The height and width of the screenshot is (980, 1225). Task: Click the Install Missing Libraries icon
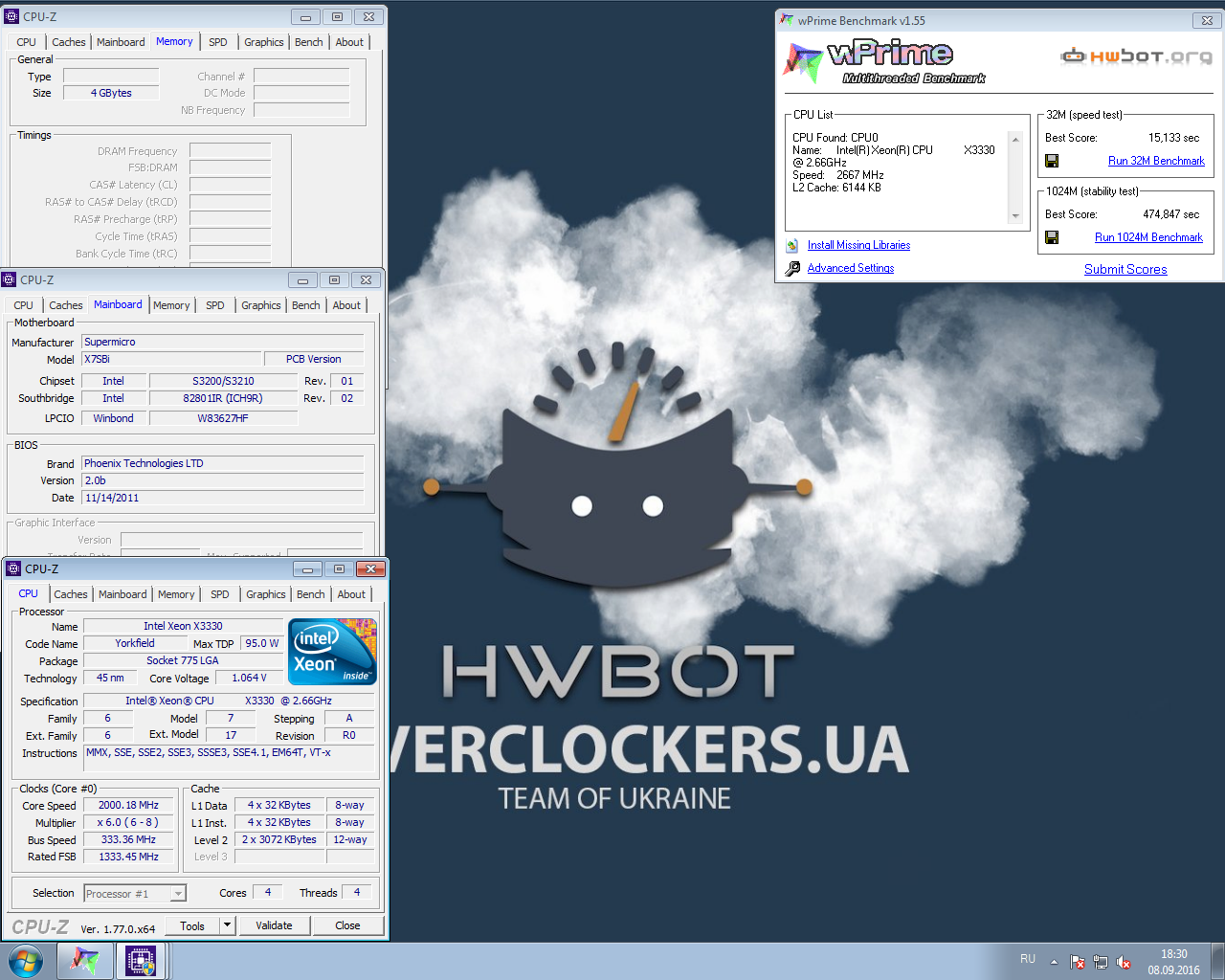coord(792,246)
